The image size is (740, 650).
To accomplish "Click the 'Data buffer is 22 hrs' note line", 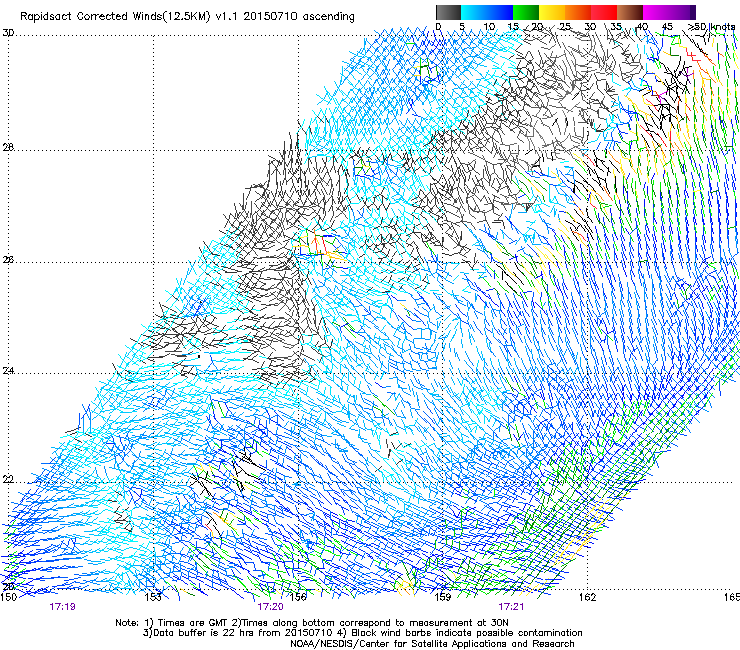I will point(362,633).
